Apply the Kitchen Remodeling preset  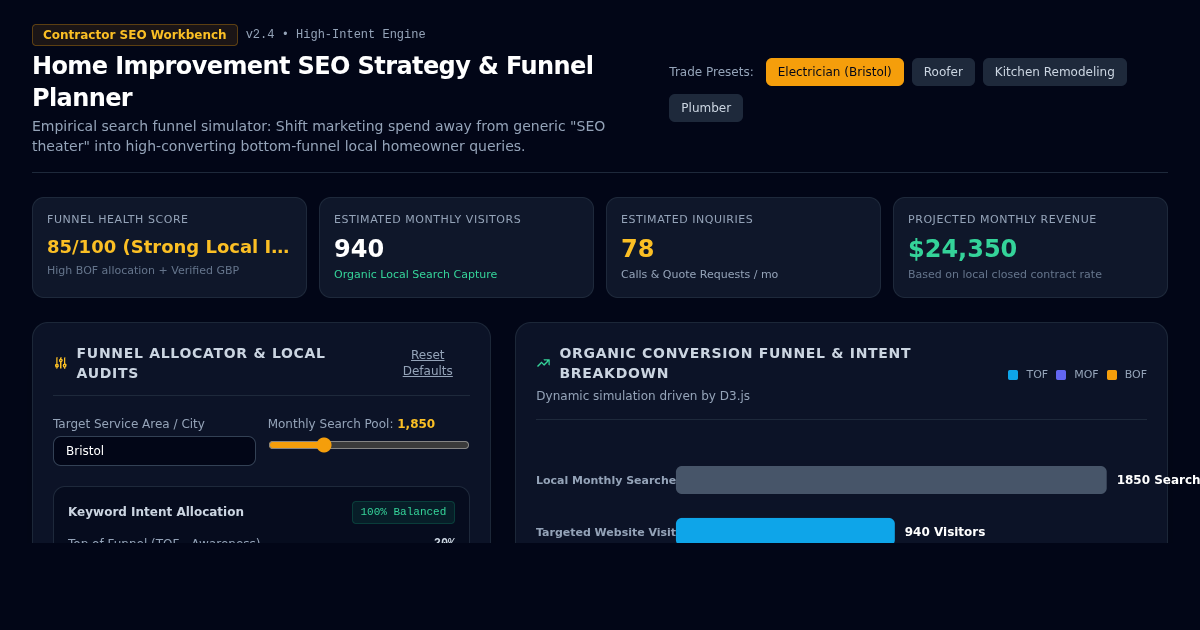coord(1054,72)
